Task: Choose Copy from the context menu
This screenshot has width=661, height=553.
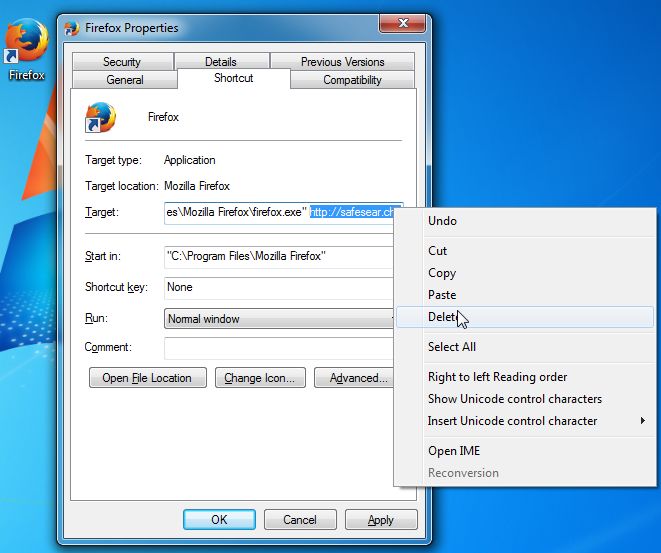Action: pos(525,273)
